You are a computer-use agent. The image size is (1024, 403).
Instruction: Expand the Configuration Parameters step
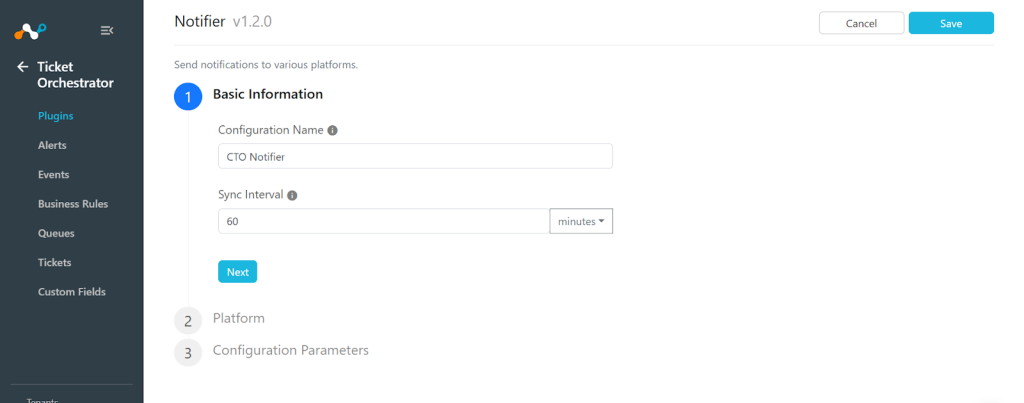[291, 350]
